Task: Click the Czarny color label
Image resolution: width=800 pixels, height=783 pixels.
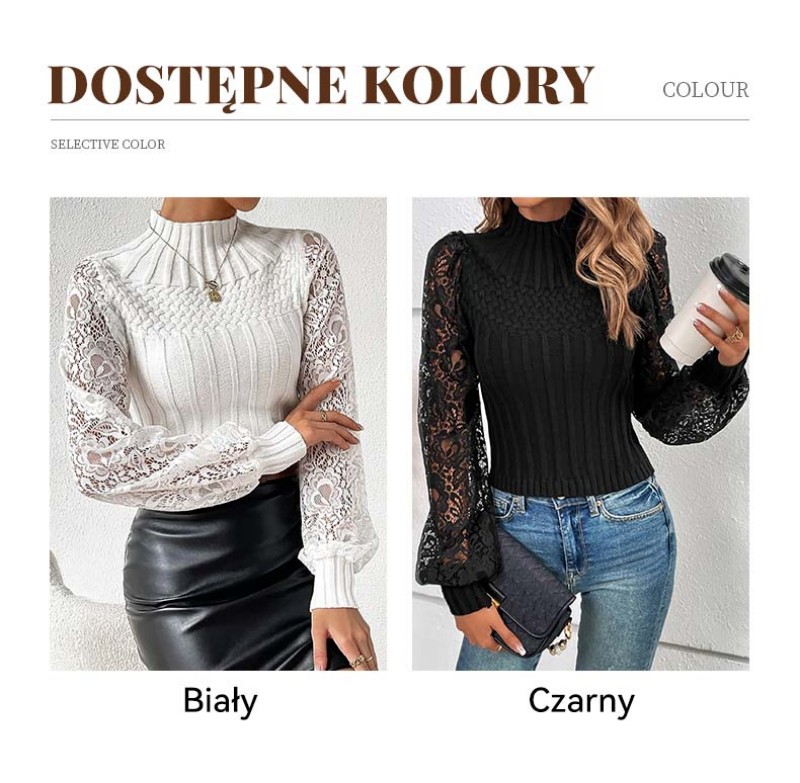Action: pyautogui.click(x=581, y=701)
